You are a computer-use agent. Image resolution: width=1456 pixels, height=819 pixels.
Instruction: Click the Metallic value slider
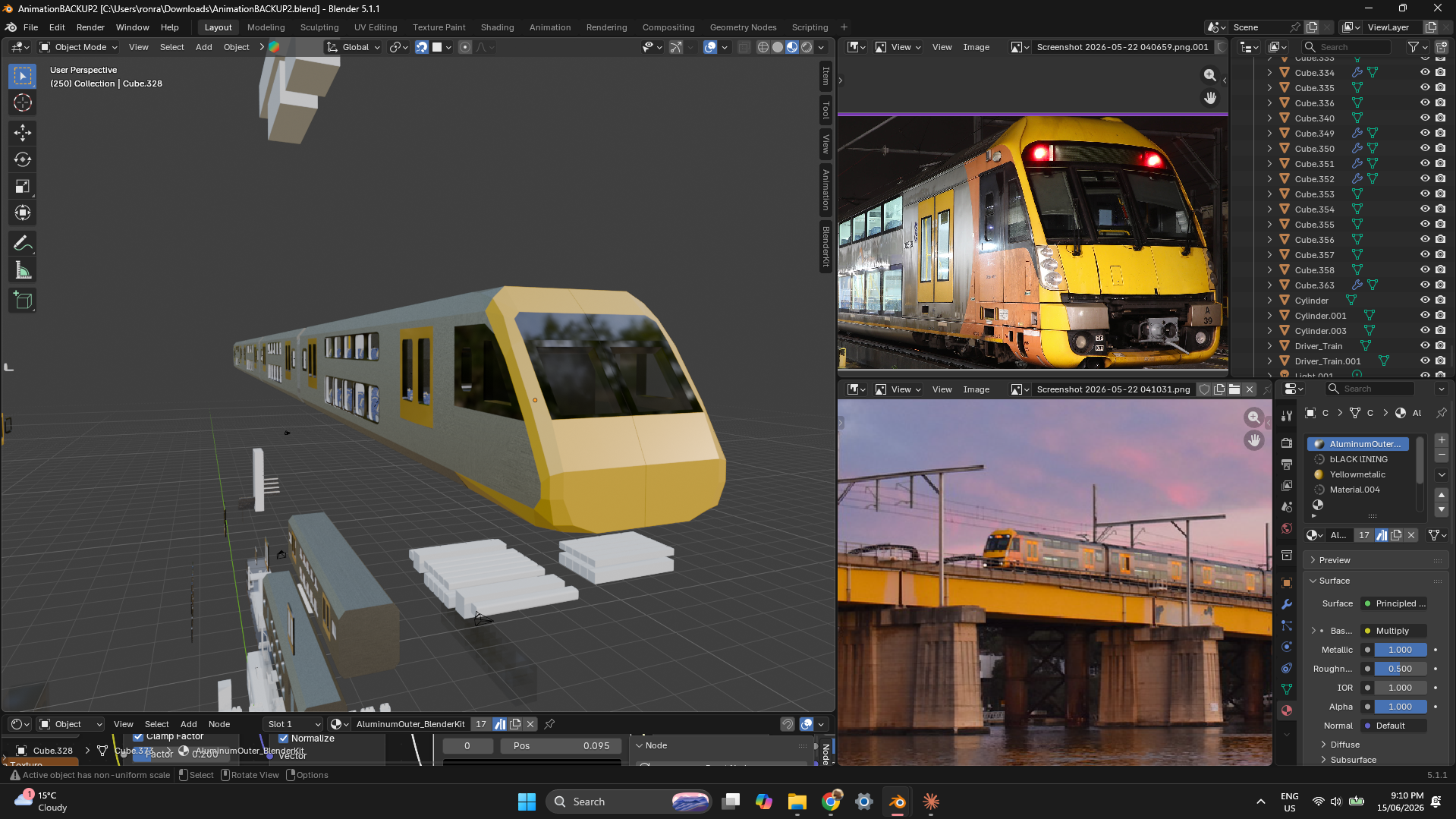click(1400, 650)
